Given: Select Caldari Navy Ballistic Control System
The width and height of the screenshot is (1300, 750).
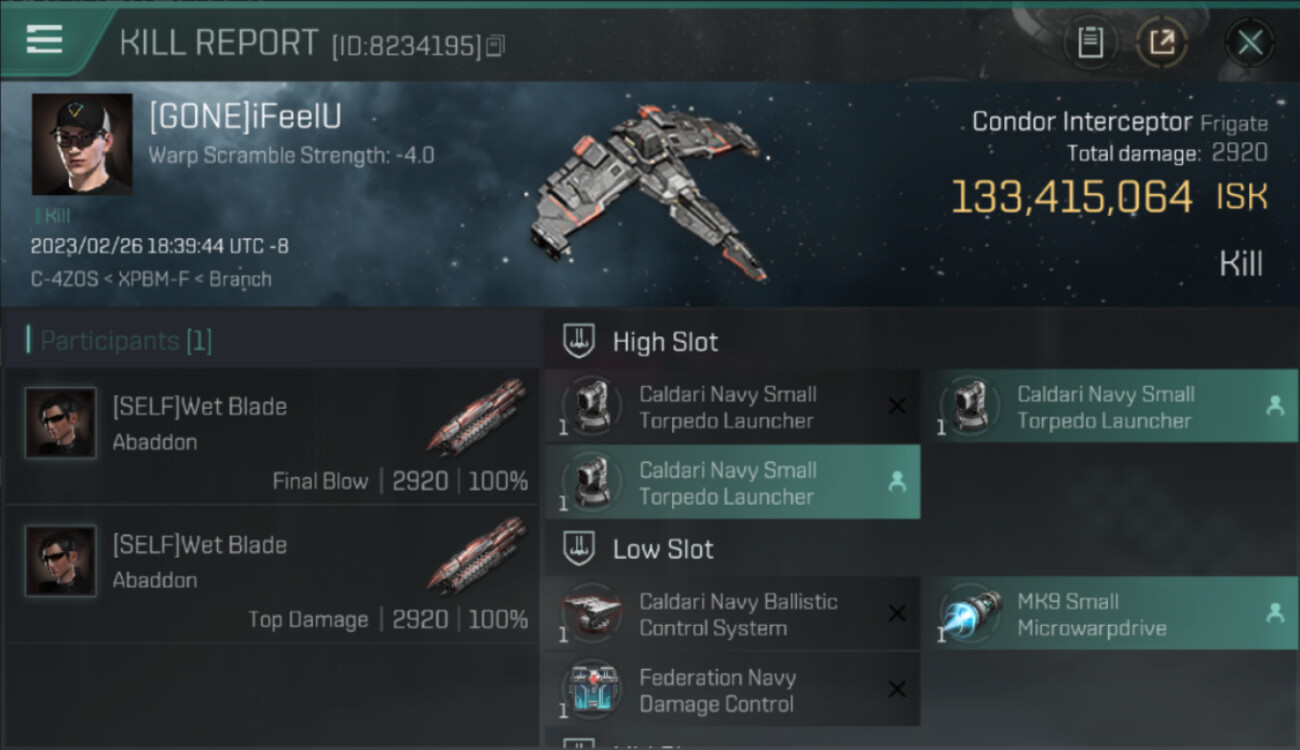Looking at the screenshot, I should pyautogui.click(x=732, y=614).
